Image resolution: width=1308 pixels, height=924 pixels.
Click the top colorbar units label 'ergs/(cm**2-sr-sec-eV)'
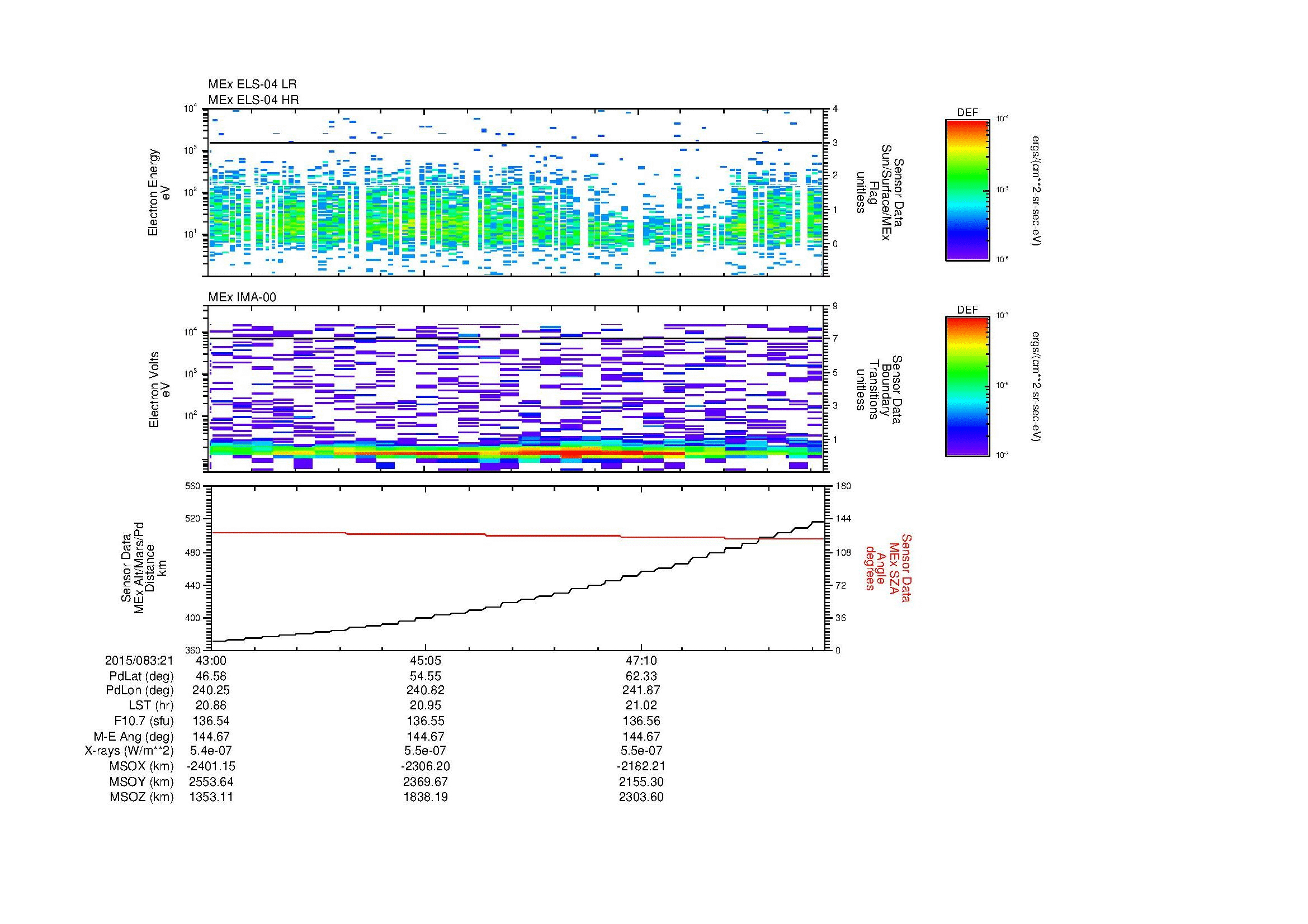[x=1036, y=190]
